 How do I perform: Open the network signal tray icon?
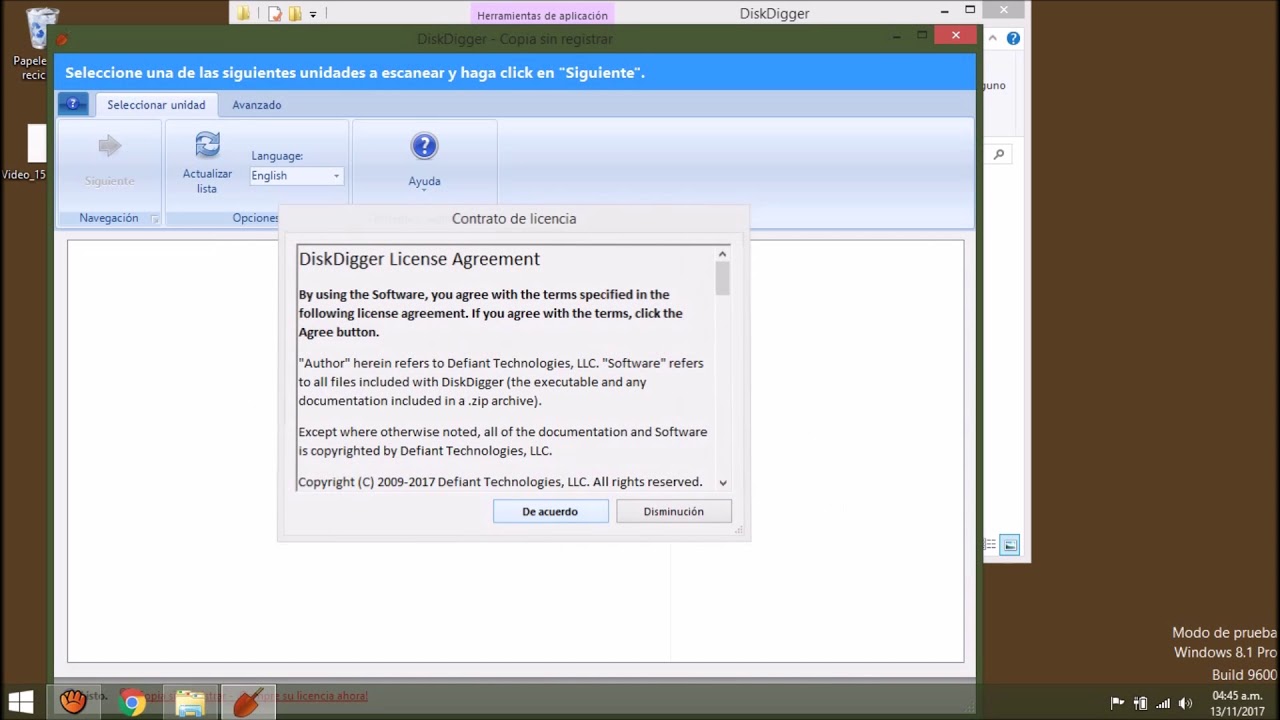pos(1163,703)
